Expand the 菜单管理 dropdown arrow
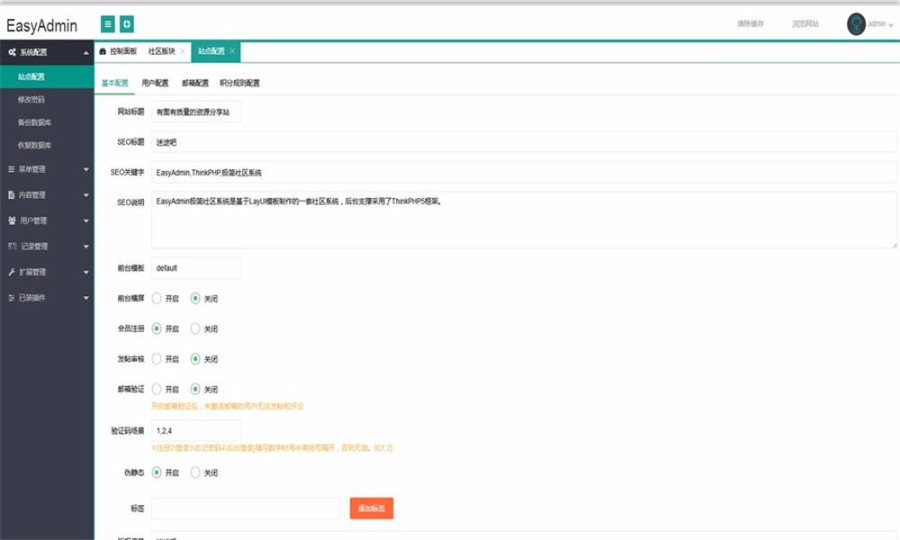The height and width of the screenshot is (540, 900). [x=86, y=169]
